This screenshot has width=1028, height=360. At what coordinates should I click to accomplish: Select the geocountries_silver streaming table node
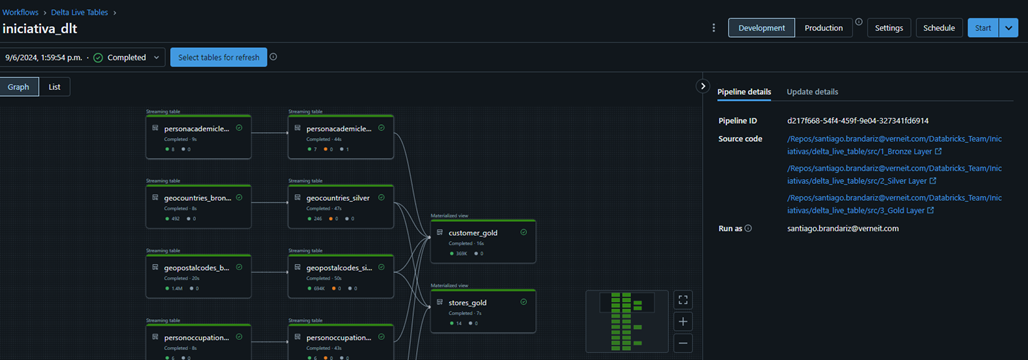pos(341,206)
